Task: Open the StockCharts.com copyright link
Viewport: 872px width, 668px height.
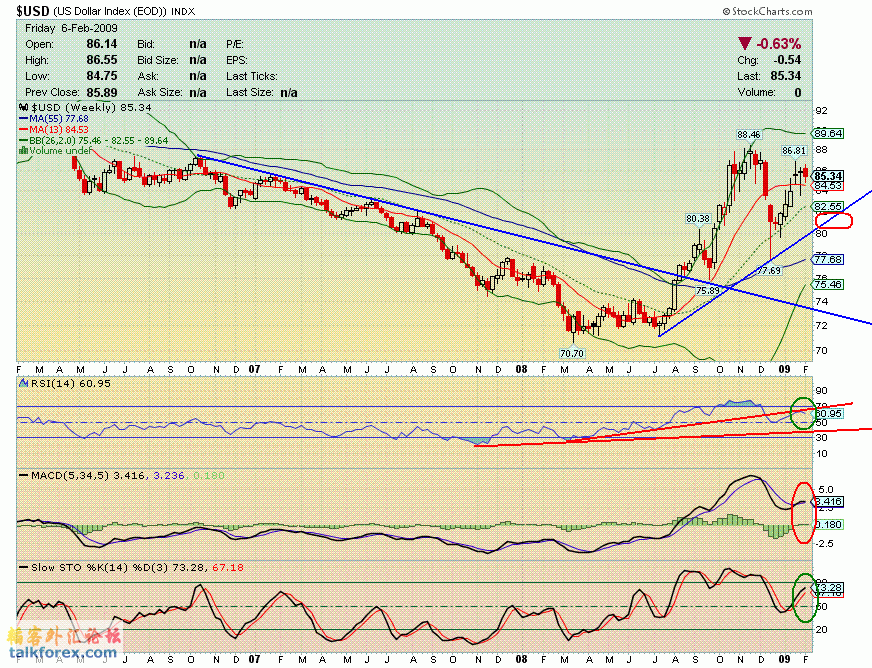Action: [767, 11]
